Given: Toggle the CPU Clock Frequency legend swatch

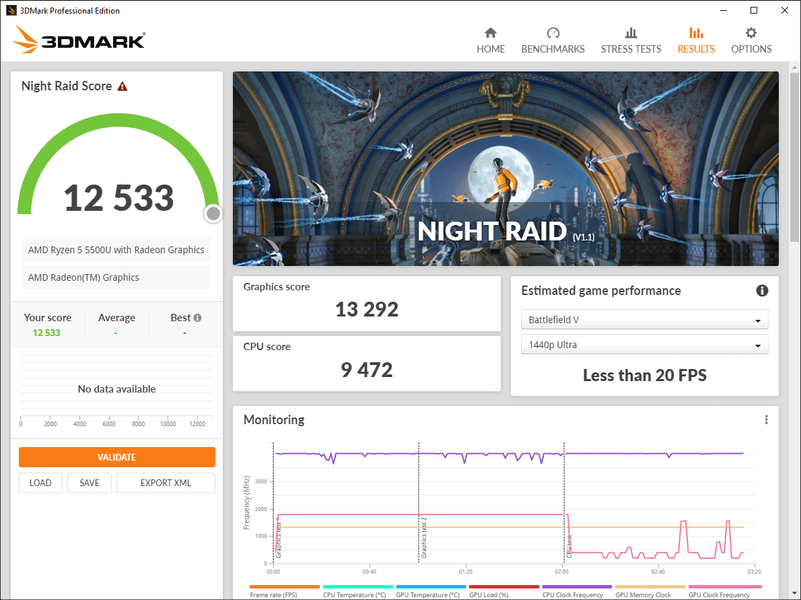Looking at the screenshot, I should (x=577, y=587).
